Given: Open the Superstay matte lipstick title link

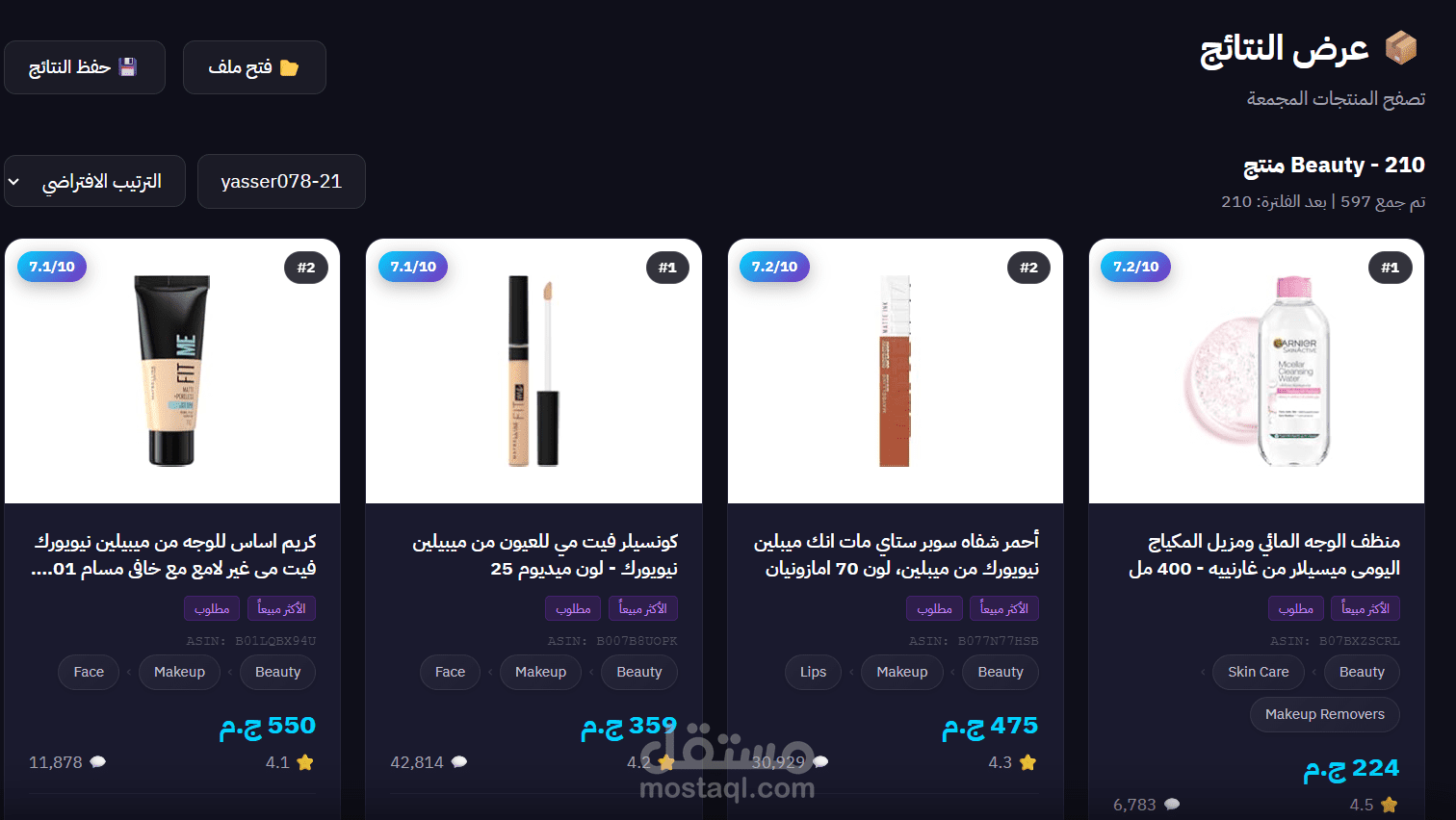Looking at the screenshot, I should 896,555.
